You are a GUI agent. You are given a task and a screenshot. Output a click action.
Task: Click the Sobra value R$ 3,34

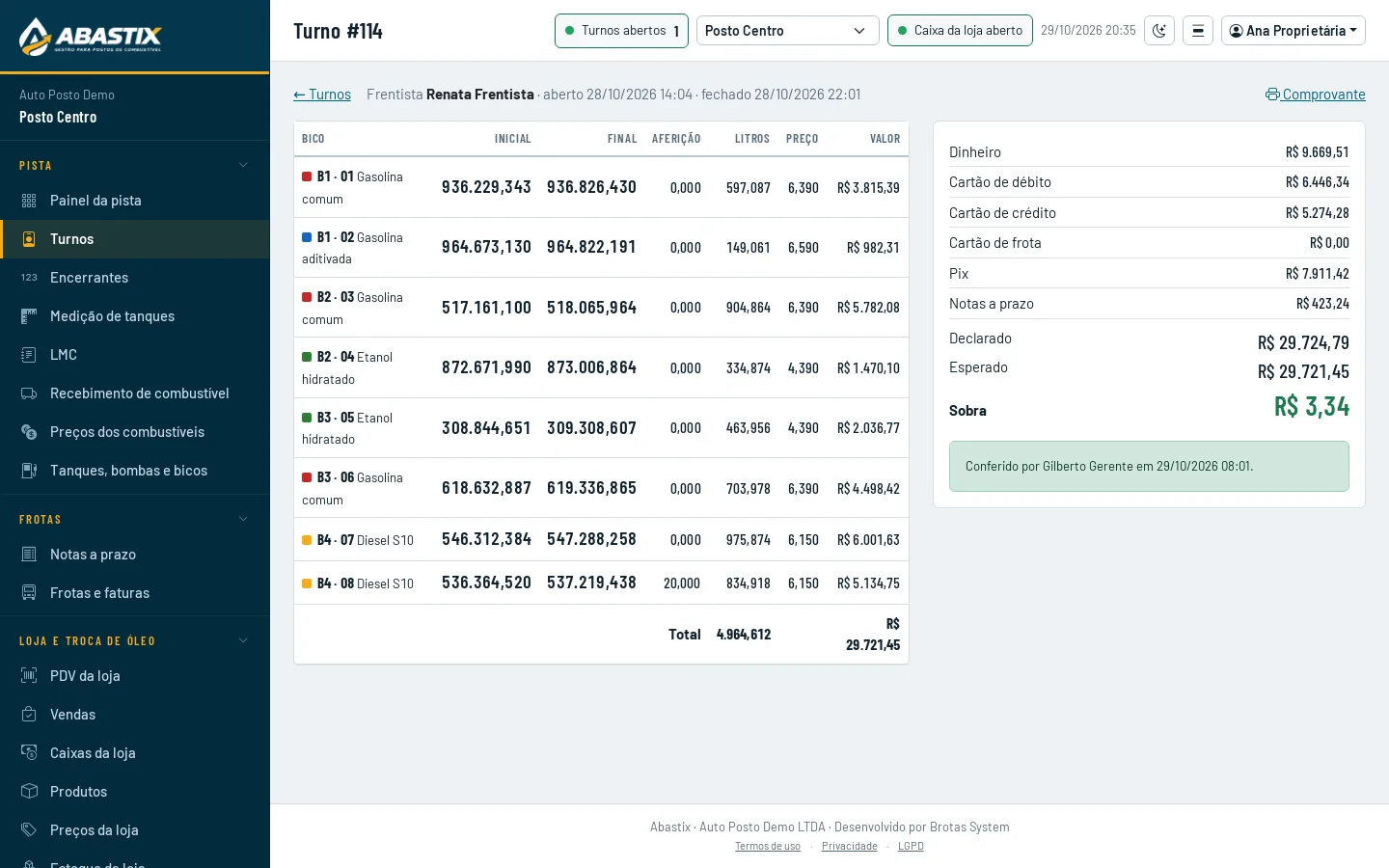click(1312, 407)
